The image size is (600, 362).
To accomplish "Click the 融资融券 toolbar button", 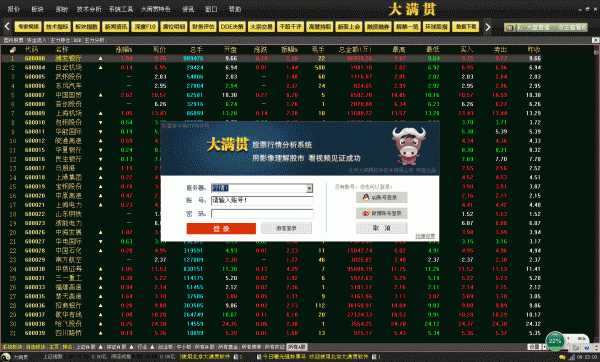I will (x=378, y=26).
